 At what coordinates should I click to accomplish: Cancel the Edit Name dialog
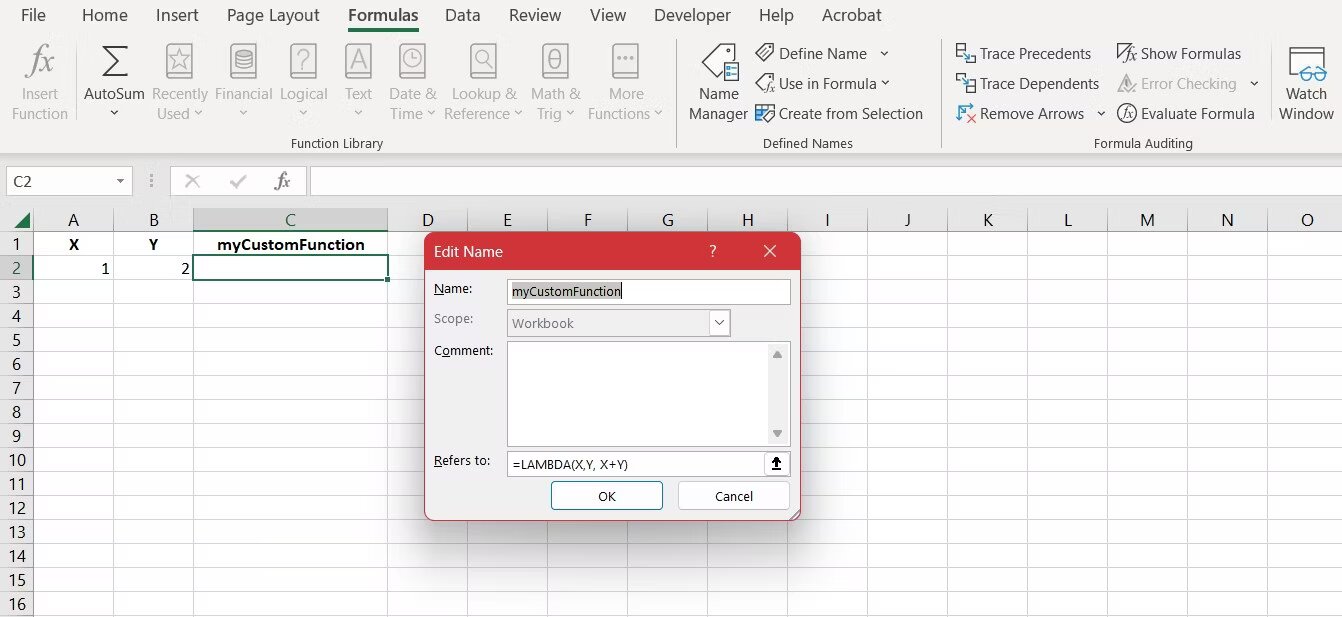point(733,495)
